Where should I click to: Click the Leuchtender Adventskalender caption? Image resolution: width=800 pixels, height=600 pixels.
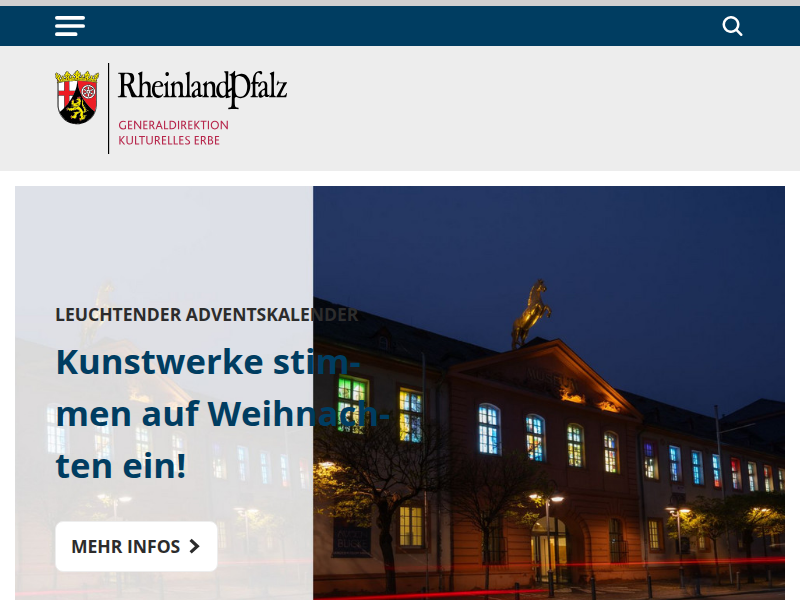point(206,314)
